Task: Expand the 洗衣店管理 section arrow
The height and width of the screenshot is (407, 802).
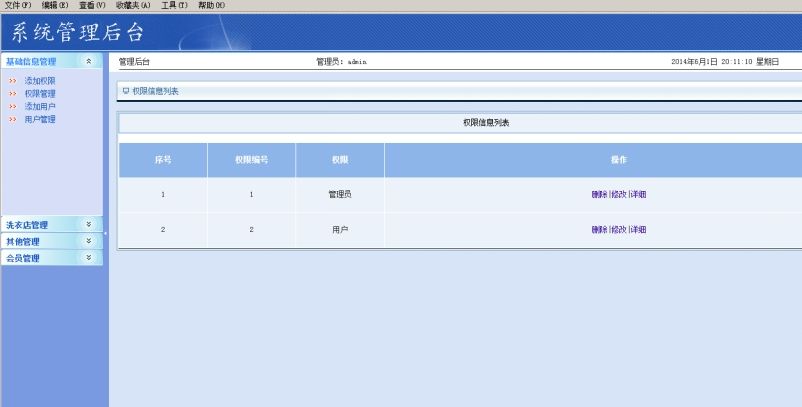Action: point(88,224)
